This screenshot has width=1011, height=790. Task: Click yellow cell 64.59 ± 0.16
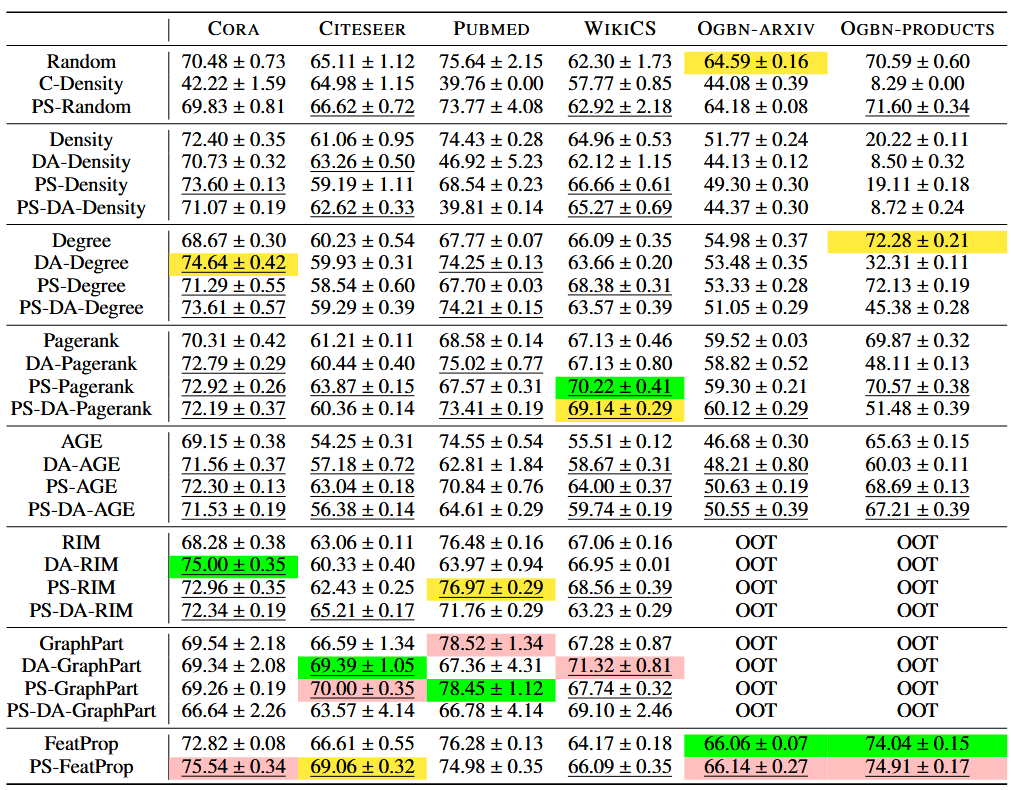click(x=756, y=63)
